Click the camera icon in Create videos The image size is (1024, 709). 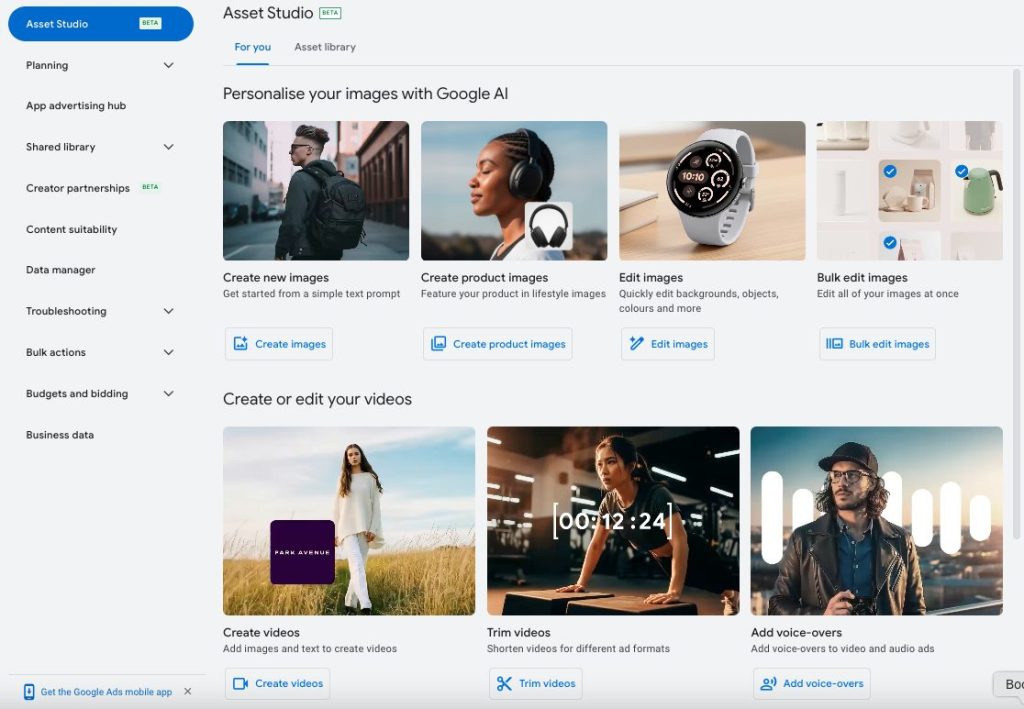[240, 684]
